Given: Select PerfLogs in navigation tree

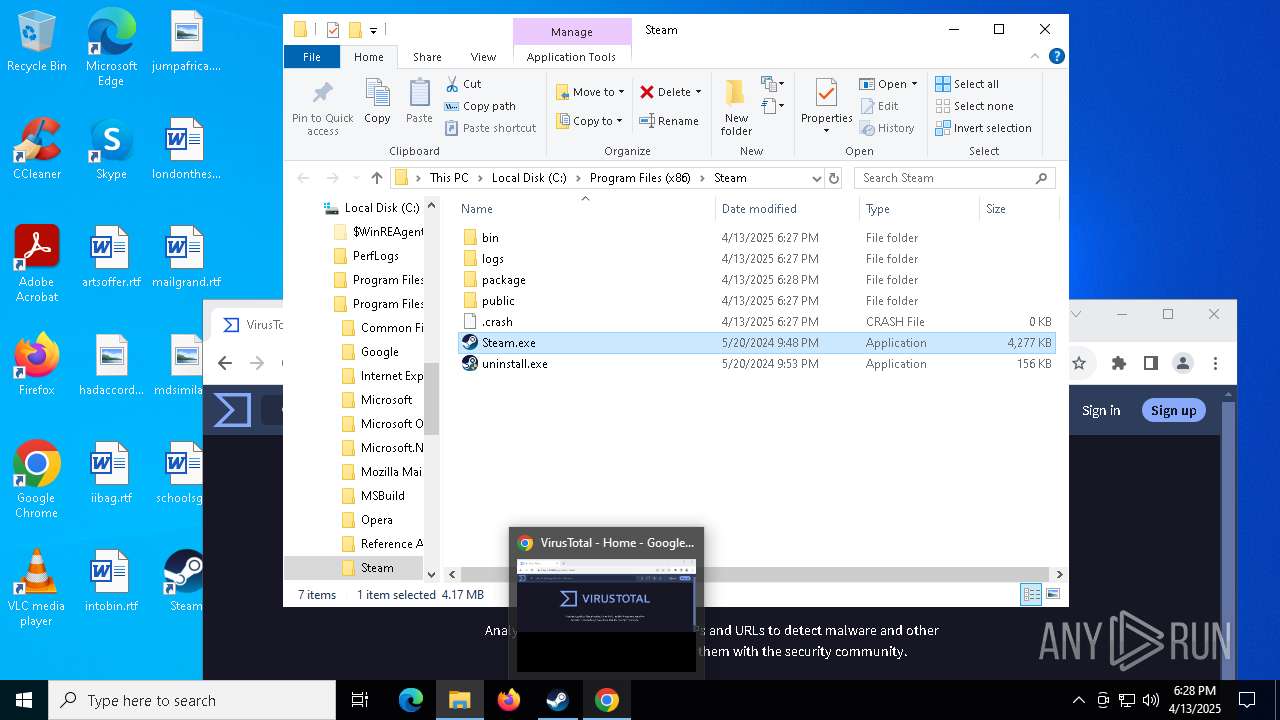Looking at the screenshot, I should pyautogui.click(x=376, y=256).
